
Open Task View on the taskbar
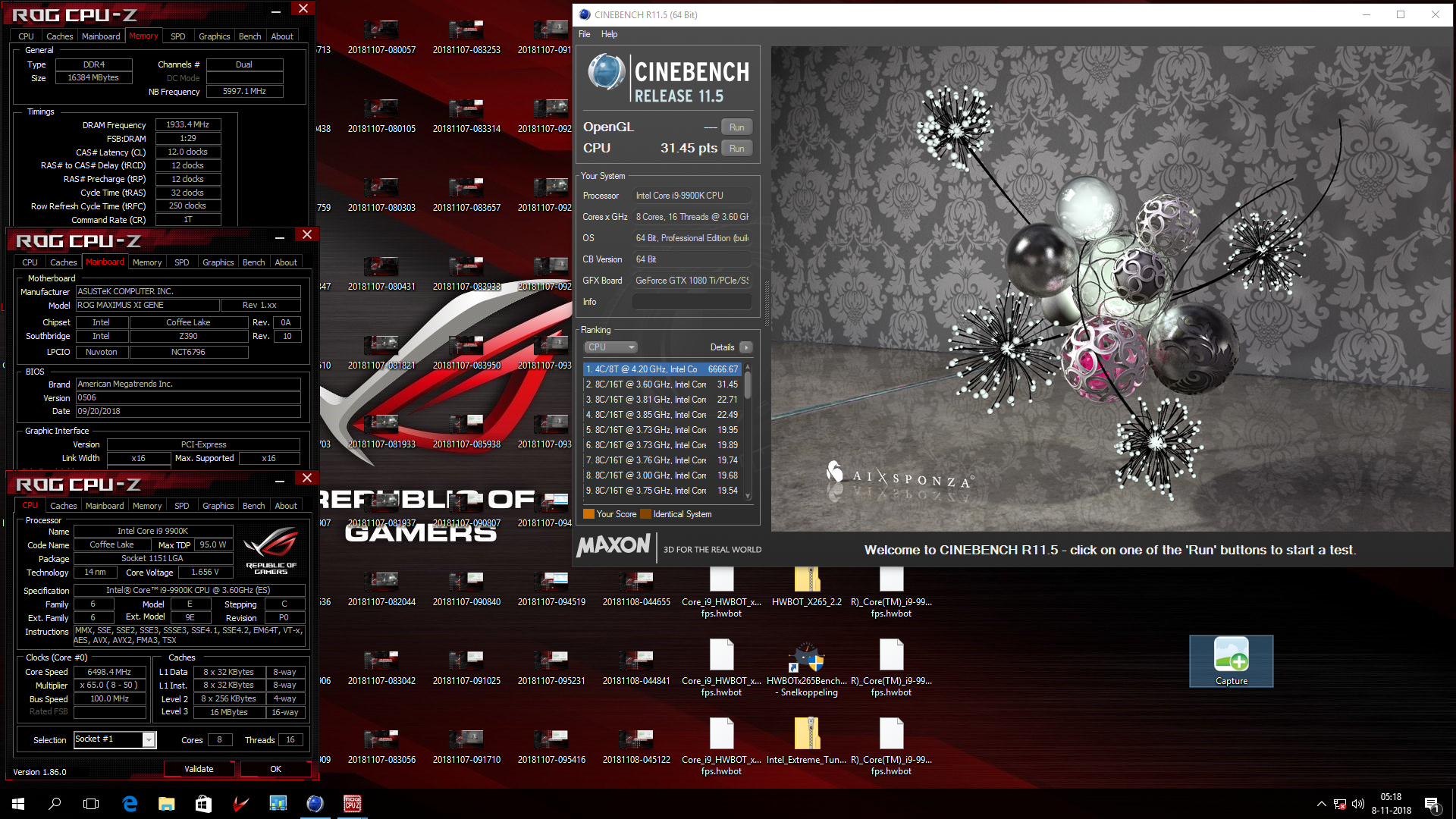tap(91, 804)
